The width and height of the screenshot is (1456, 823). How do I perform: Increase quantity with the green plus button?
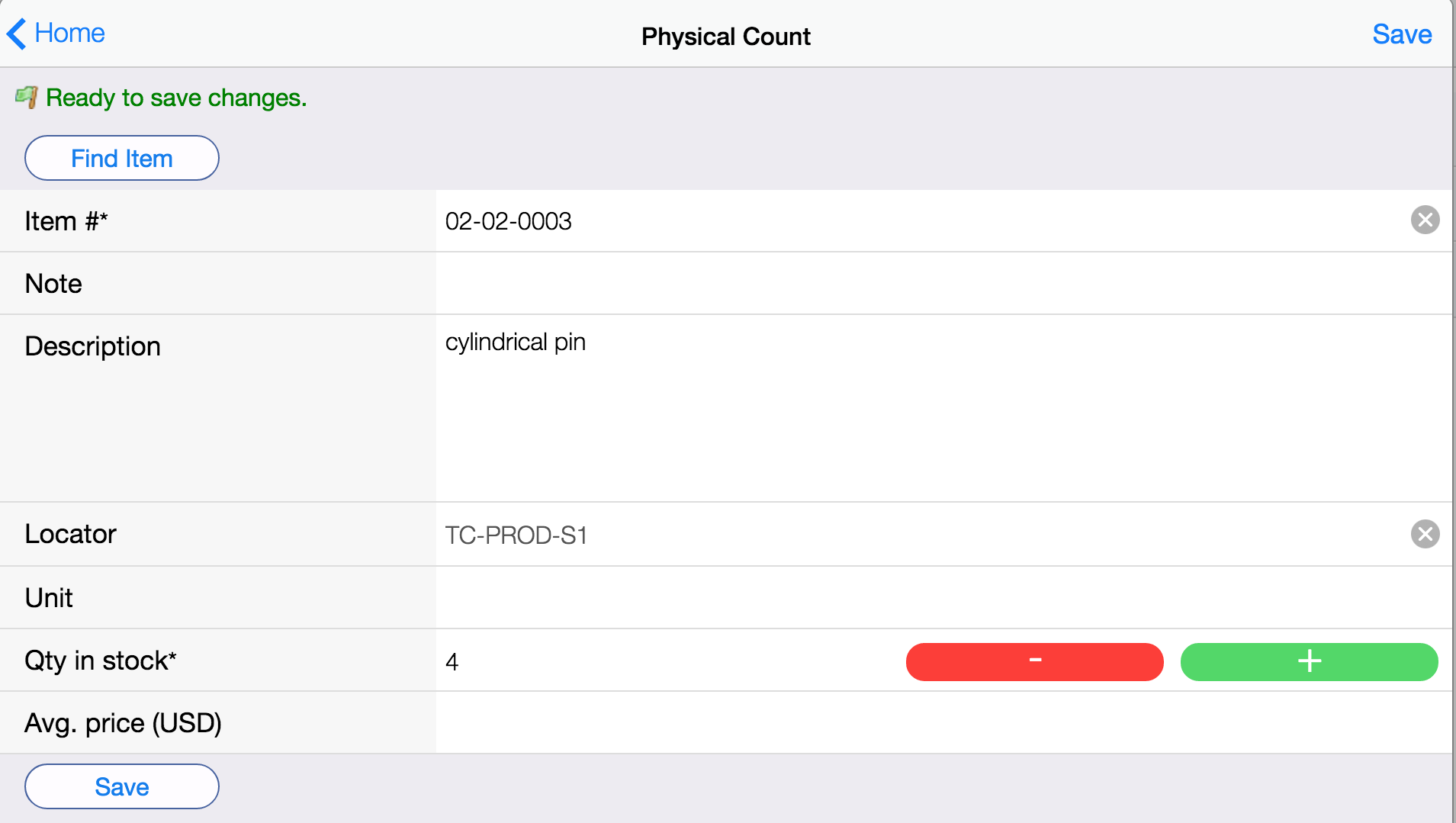point(1309,661)
